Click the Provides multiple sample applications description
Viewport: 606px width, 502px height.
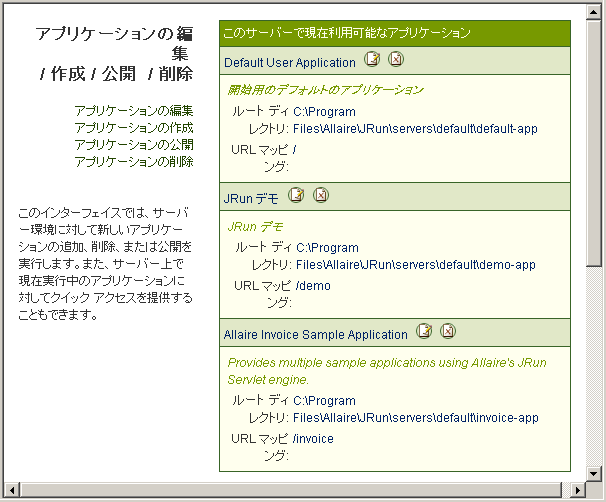[x=387, y=371]
